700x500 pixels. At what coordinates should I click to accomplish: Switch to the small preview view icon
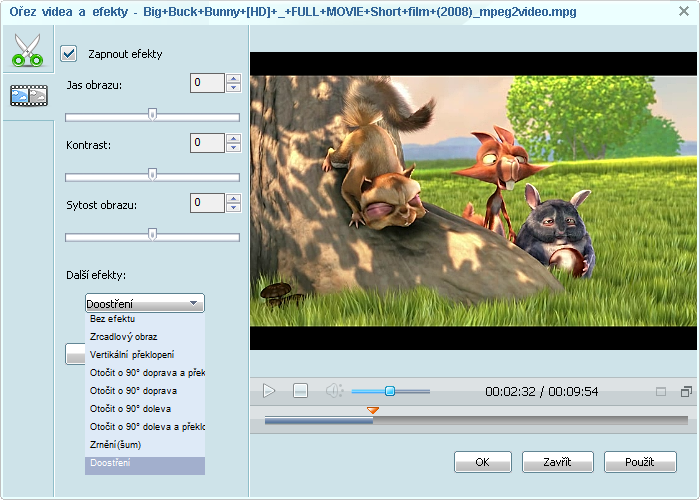(661, 392)
